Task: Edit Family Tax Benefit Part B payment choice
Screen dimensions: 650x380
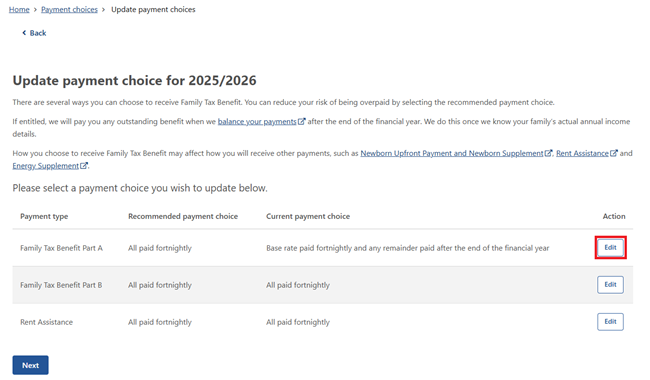Action: pos(610,285)
